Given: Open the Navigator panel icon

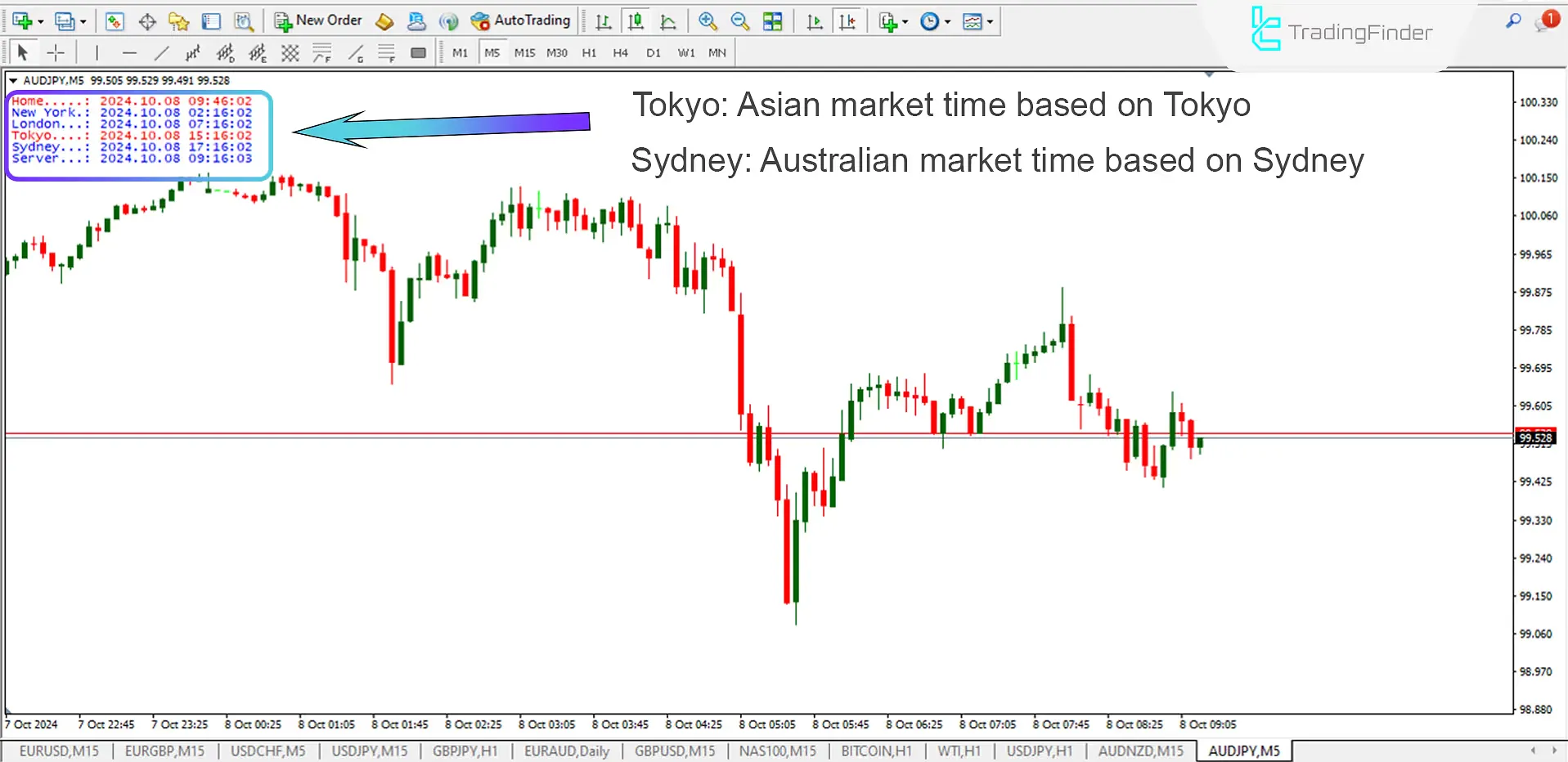Looking at the screenshot, I should coord(179,21).
